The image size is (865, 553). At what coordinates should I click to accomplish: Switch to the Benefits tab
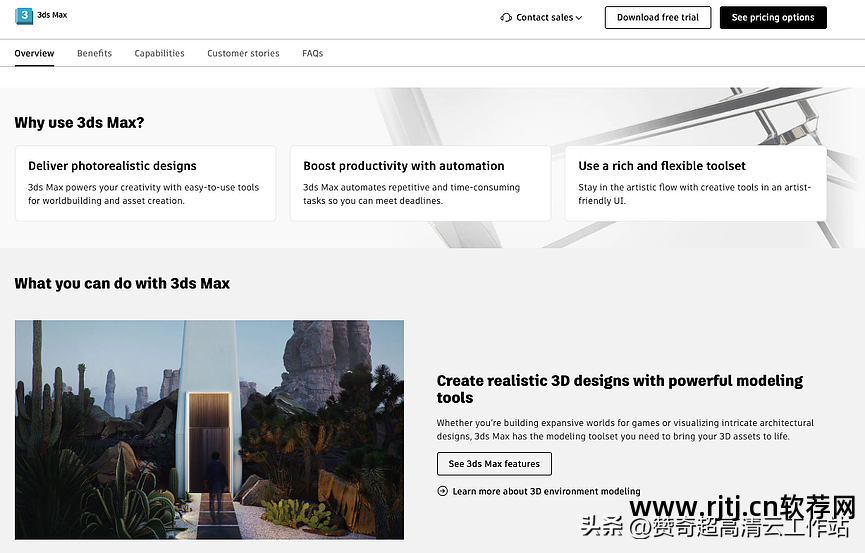(94, 54)
